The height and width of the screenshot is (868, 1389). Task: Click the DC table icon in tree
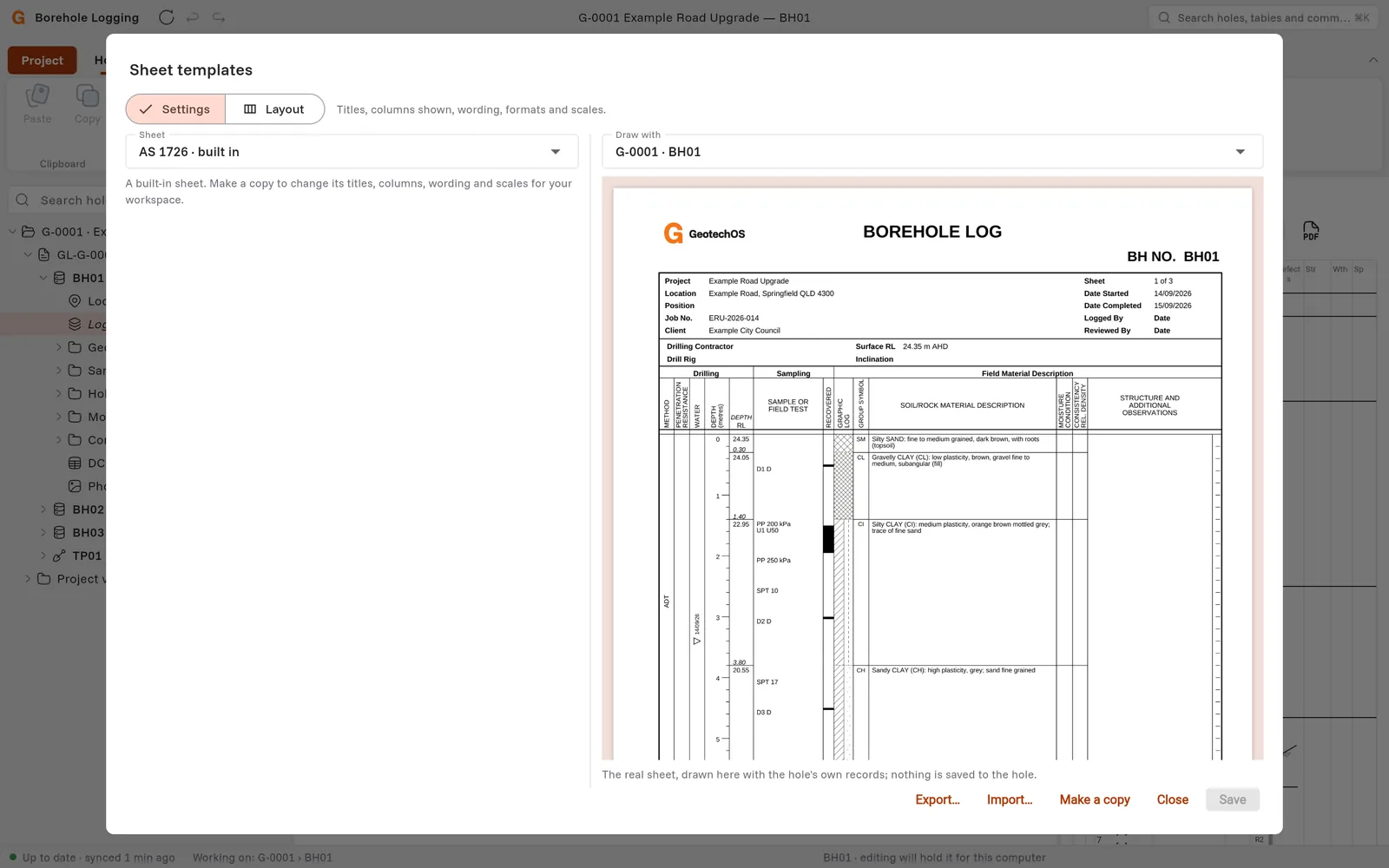(x=75, y=464)
